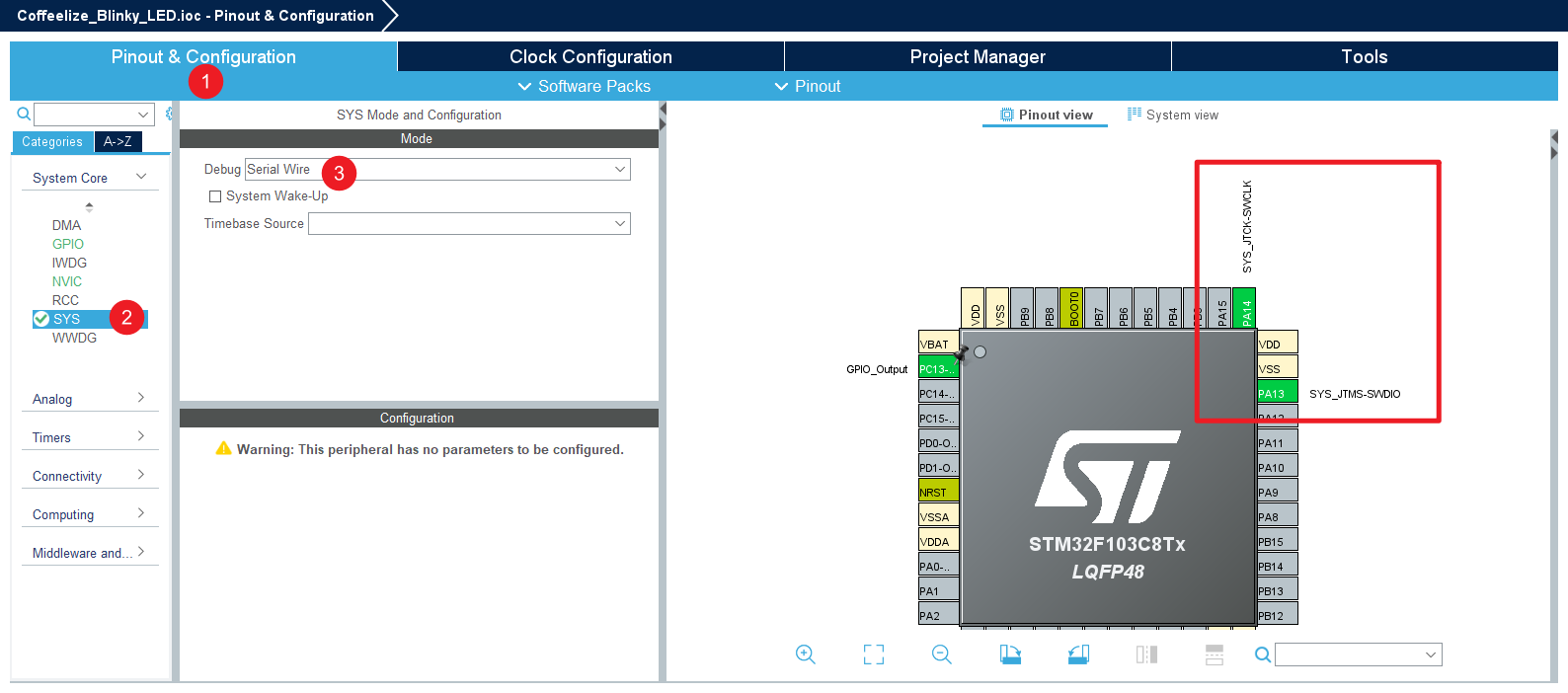Select the A->Z sorting button

point(118,142)
